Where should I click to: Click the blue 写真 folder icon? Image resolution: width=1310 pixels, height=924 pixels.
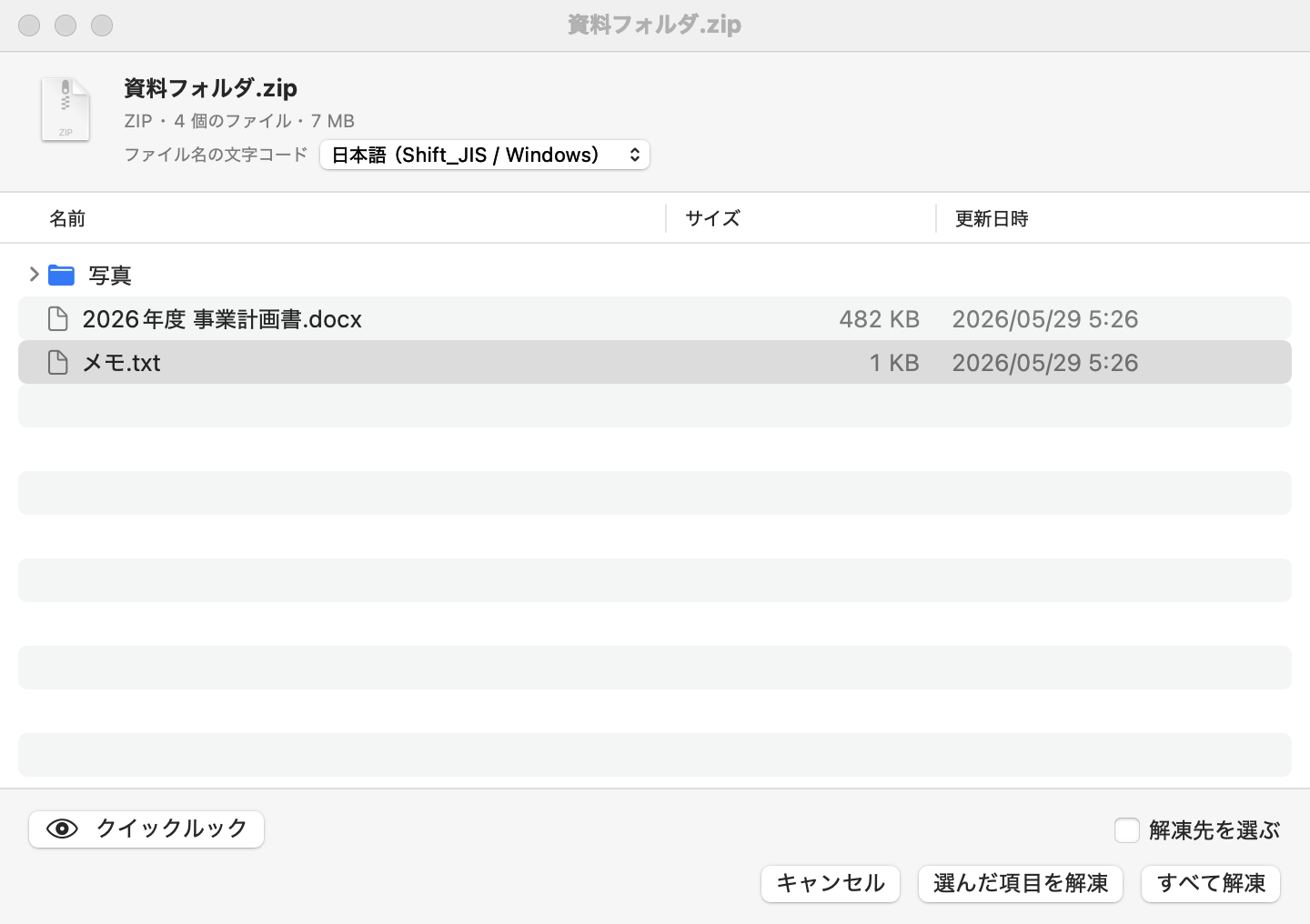[x=61, y=275]
